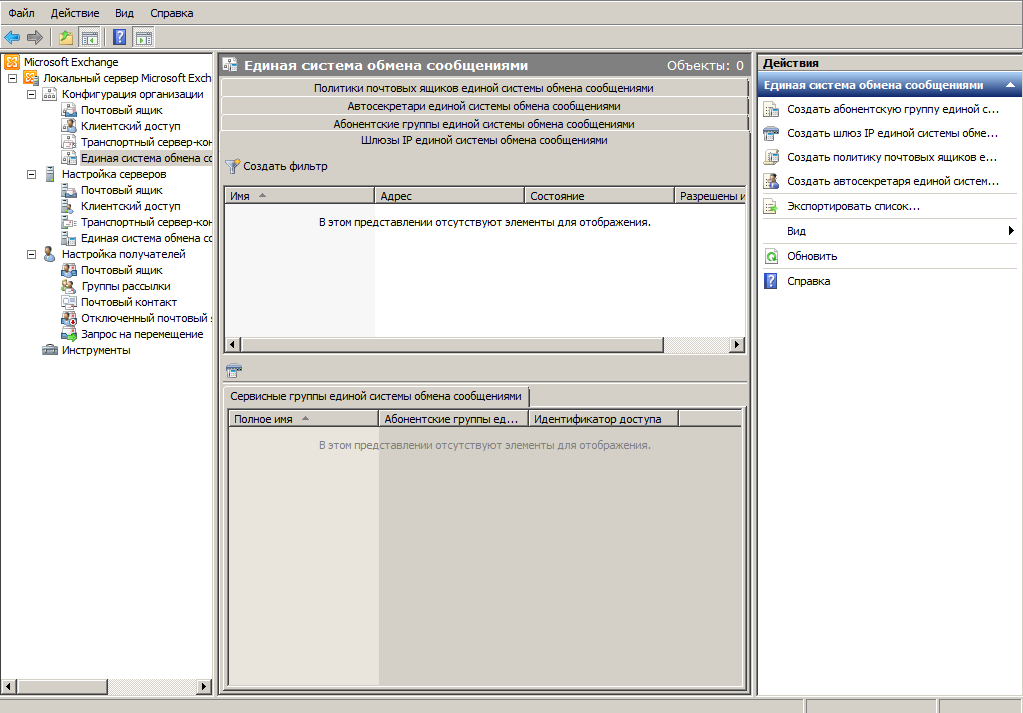The width and height of the screenshot is (1023, 713).
Task: Sort by the Состояние column header
Action: coord(599,196)
